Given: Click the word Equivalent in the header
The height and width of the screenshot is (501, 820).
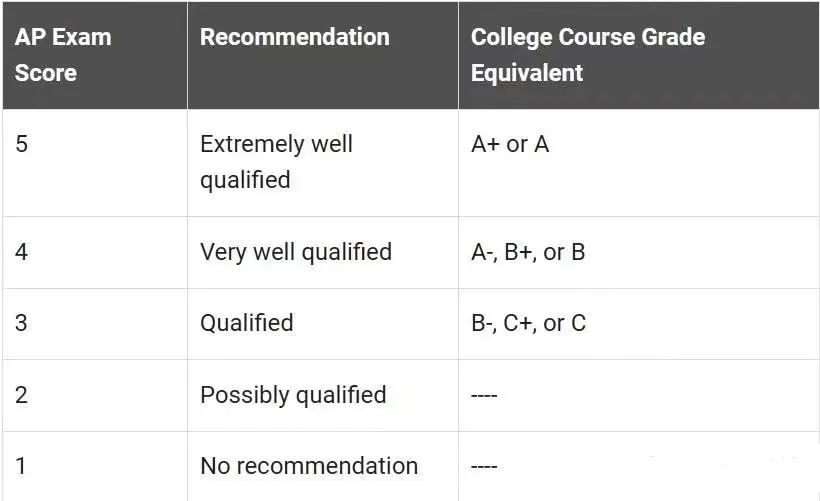Looking at the screenshot, I should coord(527,73).
